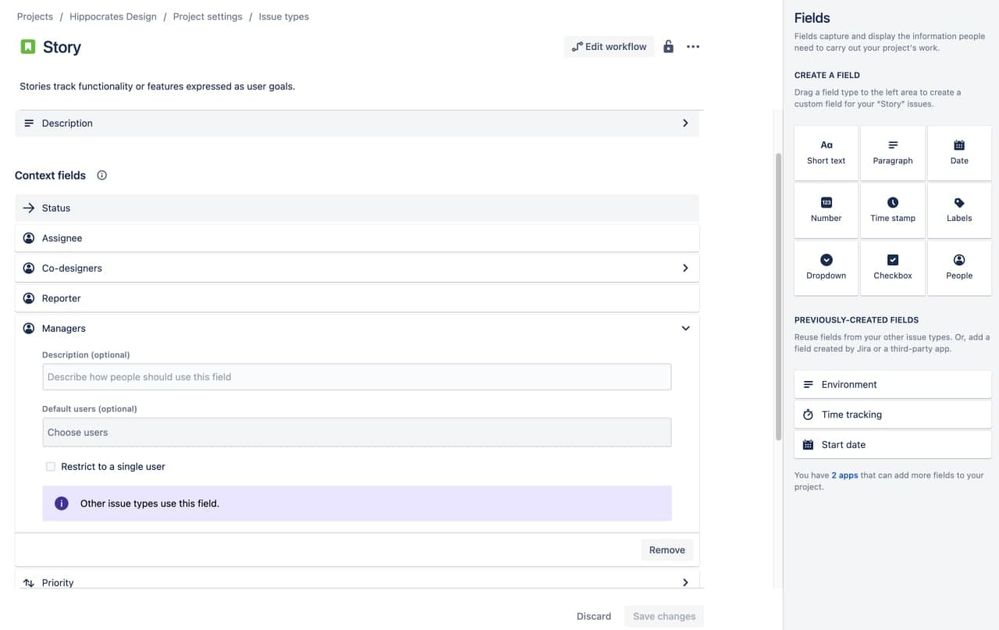The image size is (999, 630).
Task: Click the purple info icon in banner
Action: pyautogui.click(x=61, y=503)
